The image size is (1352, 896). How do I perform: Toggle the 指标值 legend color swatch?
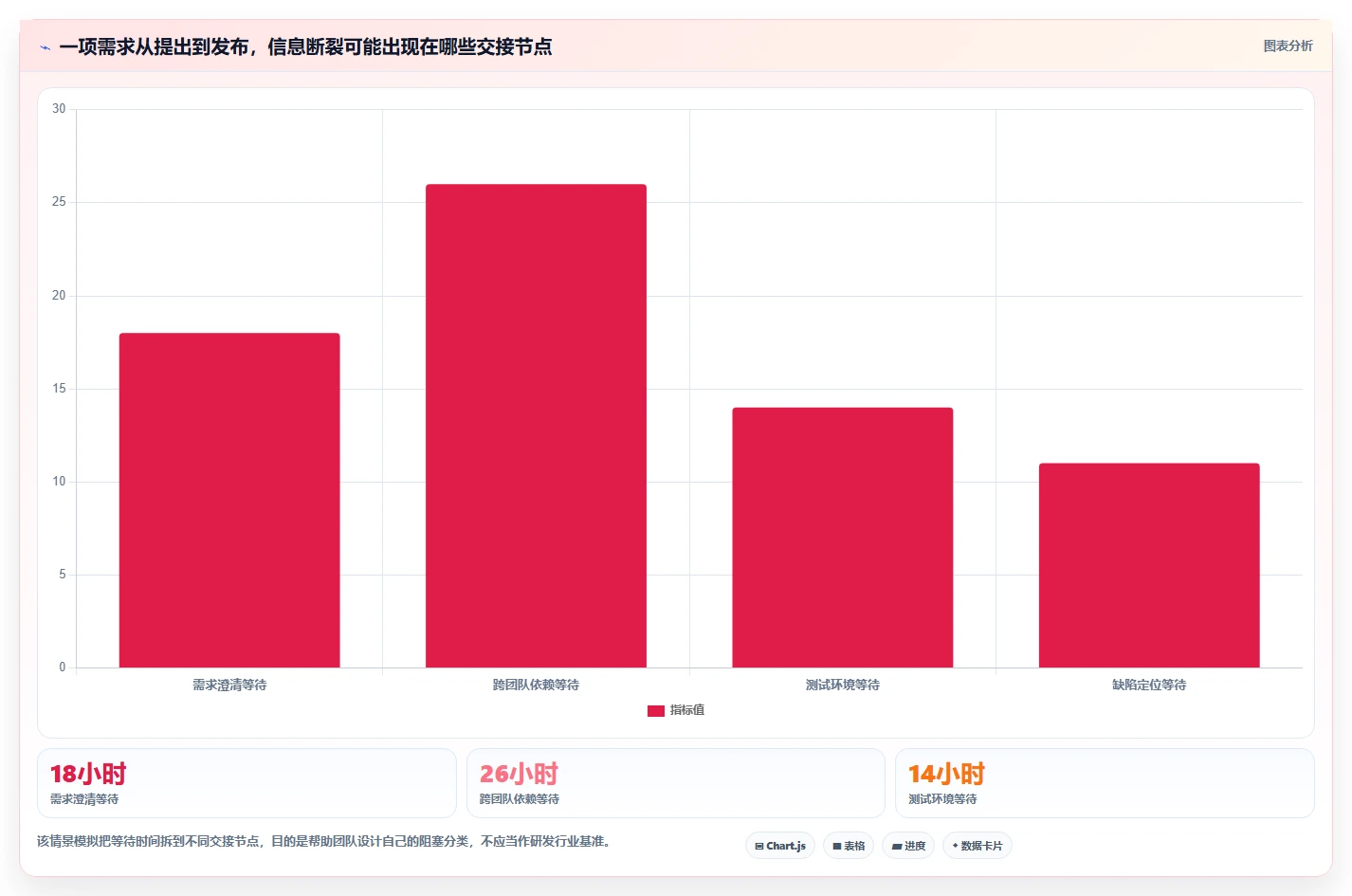[x=655, y=710]
